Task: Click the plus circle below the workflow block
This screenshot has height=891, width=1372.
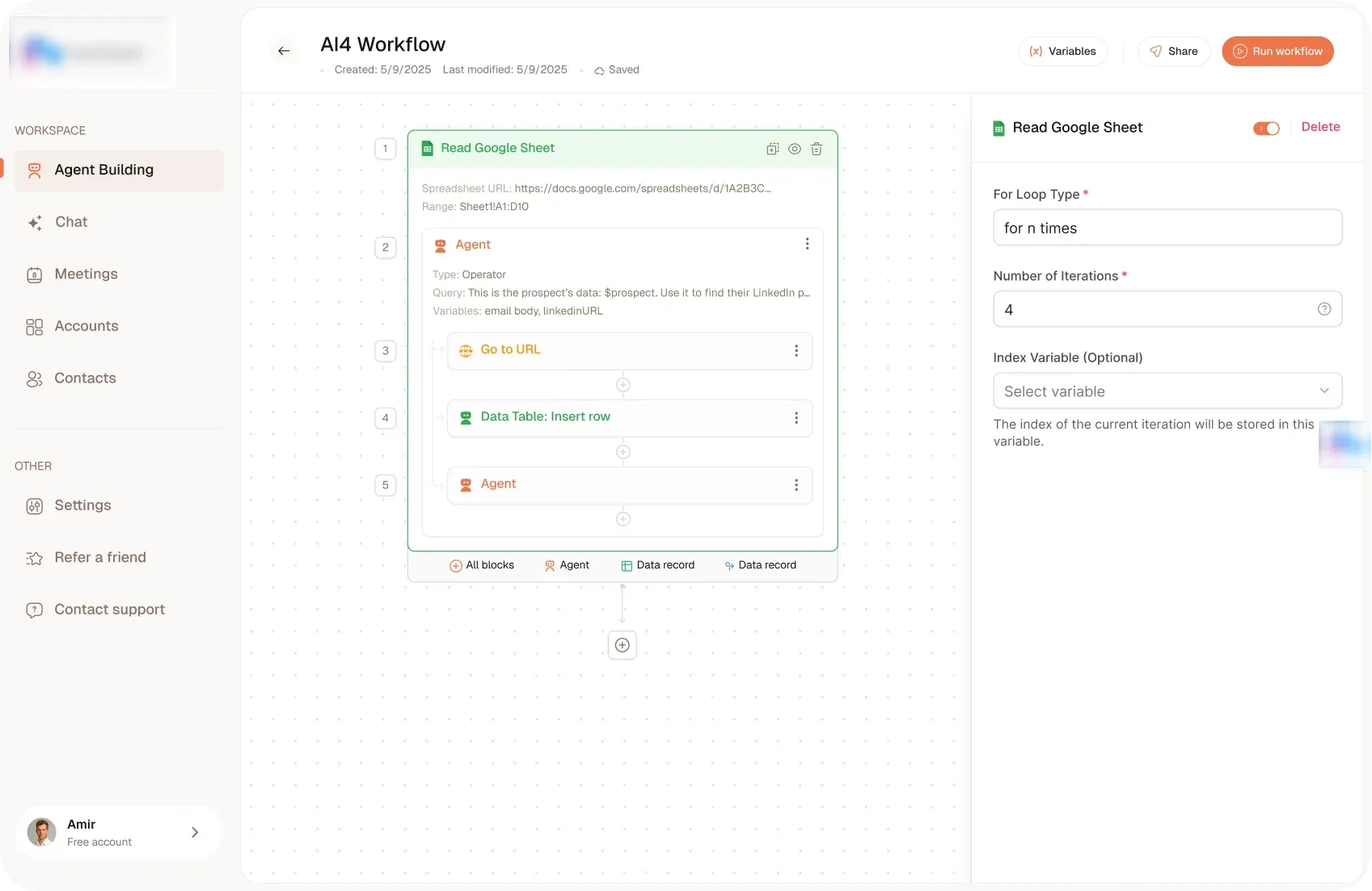Action: (x=622, y=645)
